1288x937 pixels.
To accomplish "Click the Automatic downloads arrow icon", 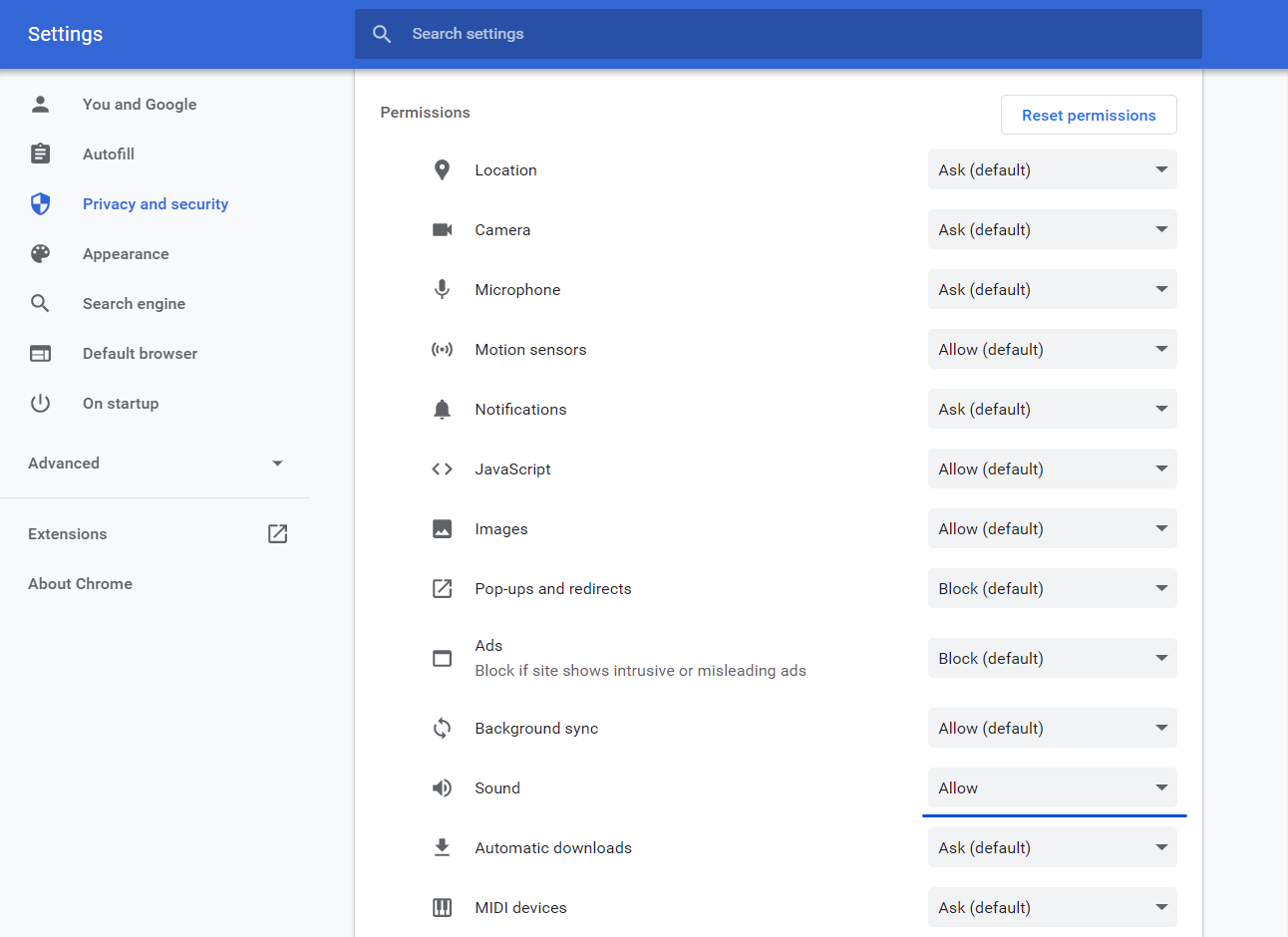I will pos(442,847).
